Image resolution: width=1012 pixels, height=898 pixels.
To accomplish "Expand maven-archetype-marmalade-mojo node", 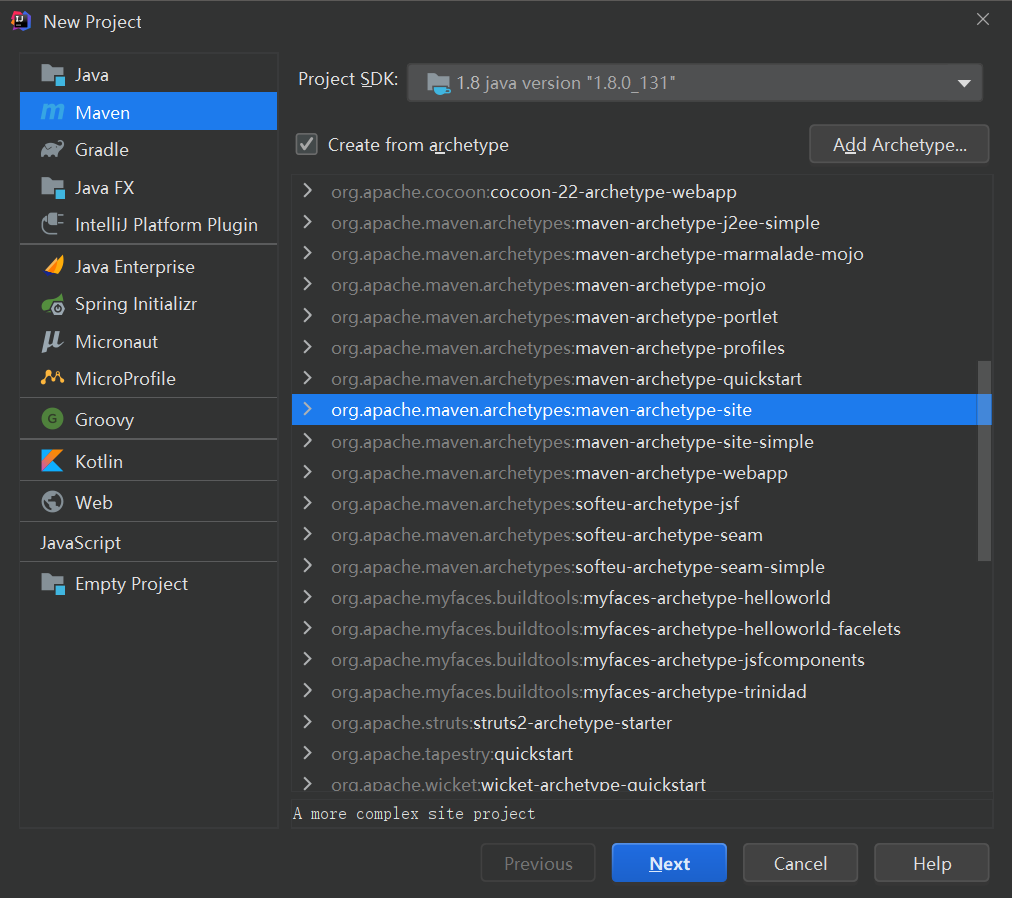I will pyautogui.click(x=308, y=254).
